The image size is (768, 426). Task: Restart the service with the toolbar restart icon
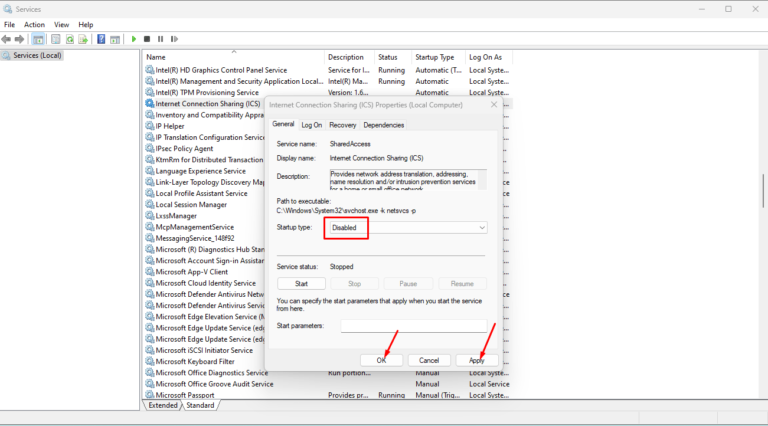coord(174,39)
